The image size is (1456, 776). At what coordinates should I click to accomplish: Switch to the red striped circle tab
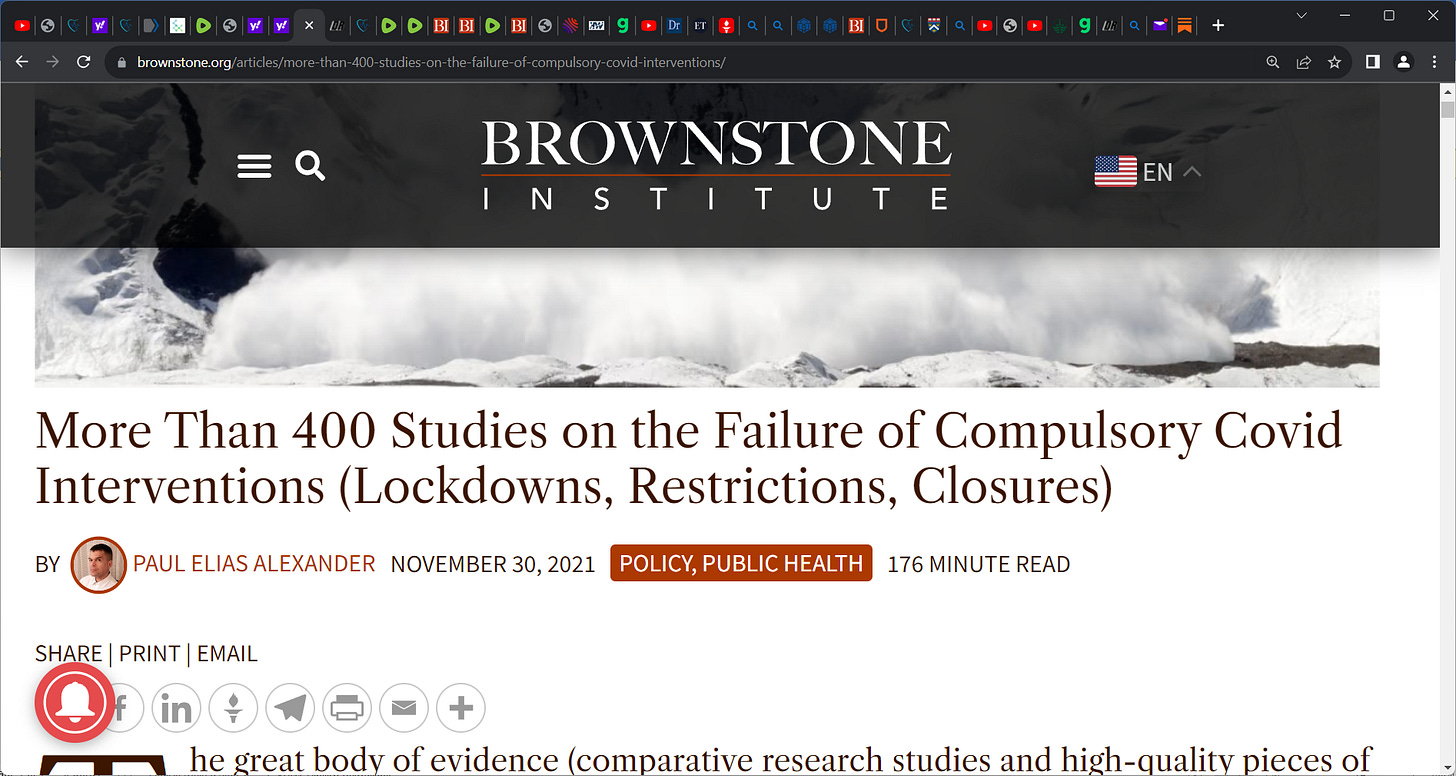pyautogui.click(x=570, y=25)
